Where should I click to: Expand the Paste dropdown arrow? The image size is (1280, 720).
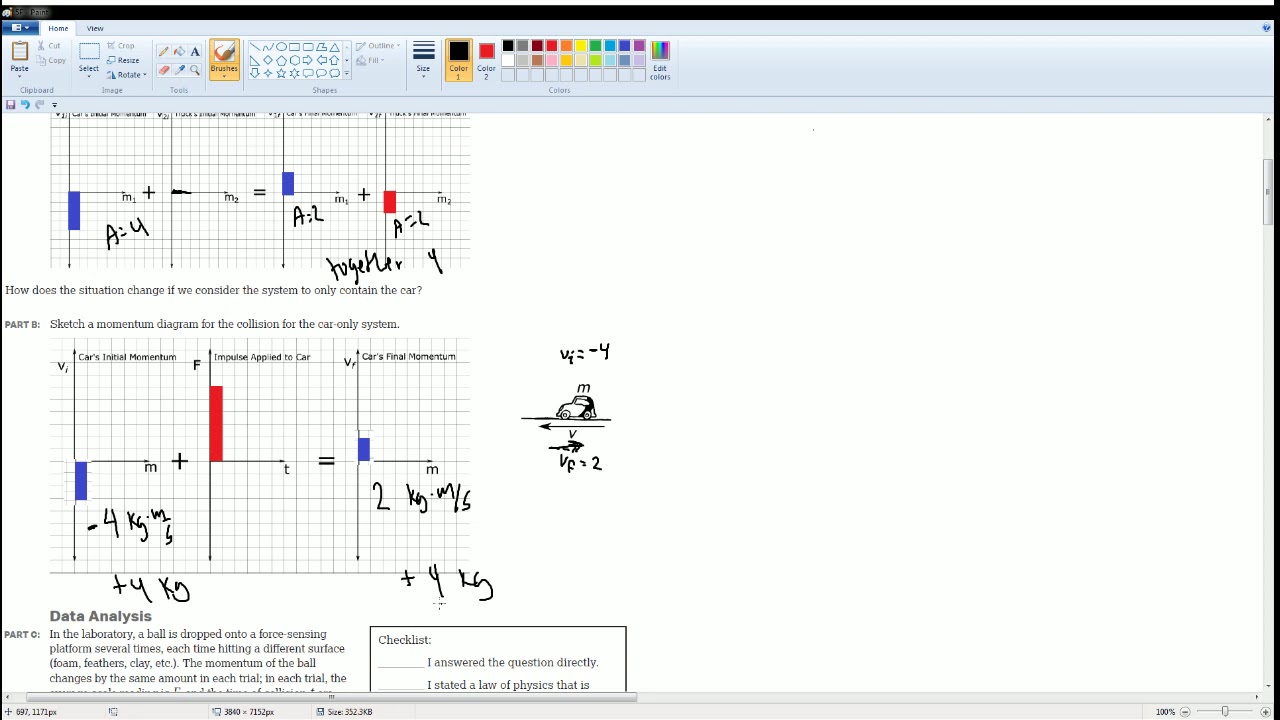pyautogui.click(x=19, y=76)
